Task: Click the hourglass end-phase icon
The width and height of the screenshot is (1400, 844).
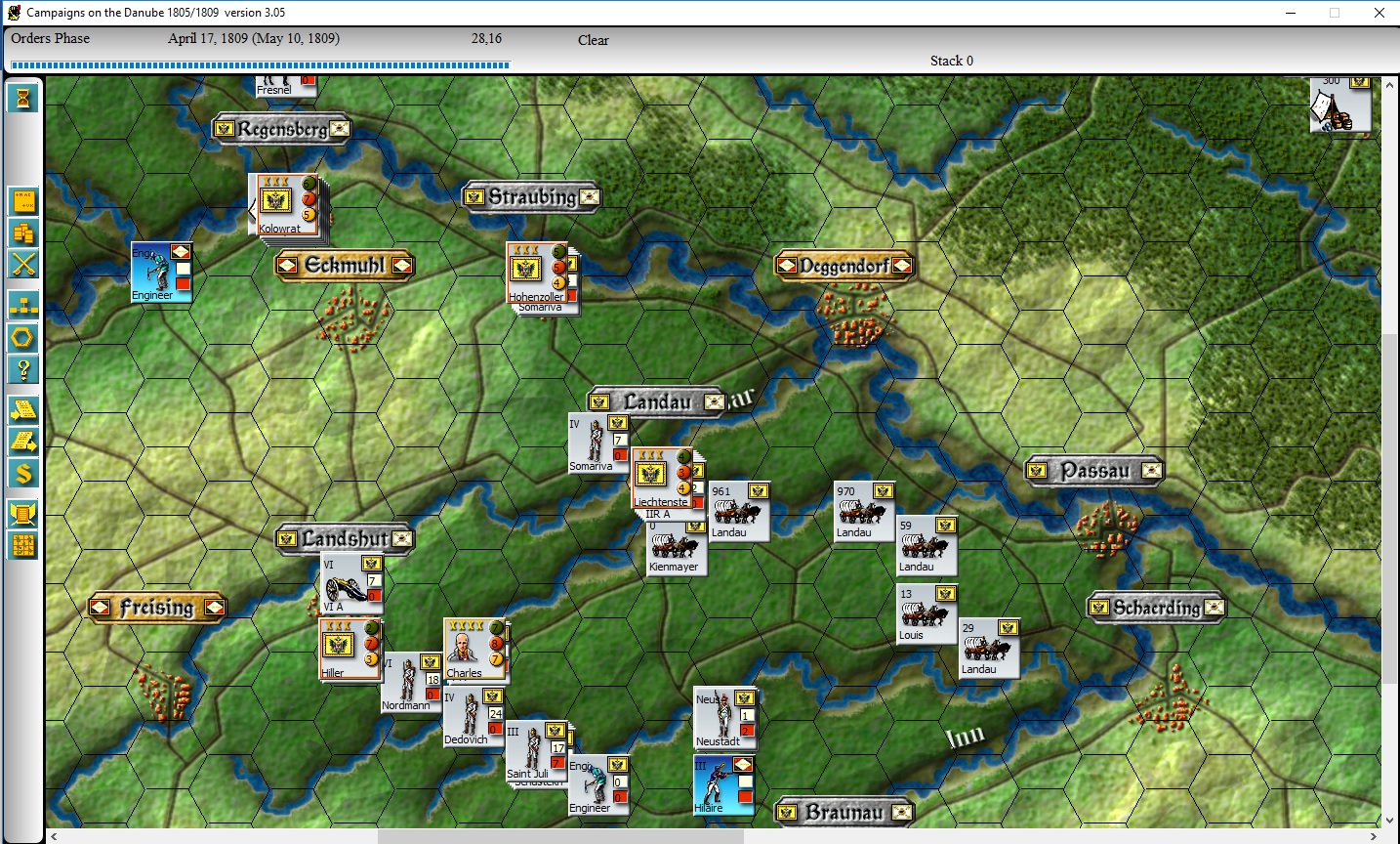Action: point(23,98)
